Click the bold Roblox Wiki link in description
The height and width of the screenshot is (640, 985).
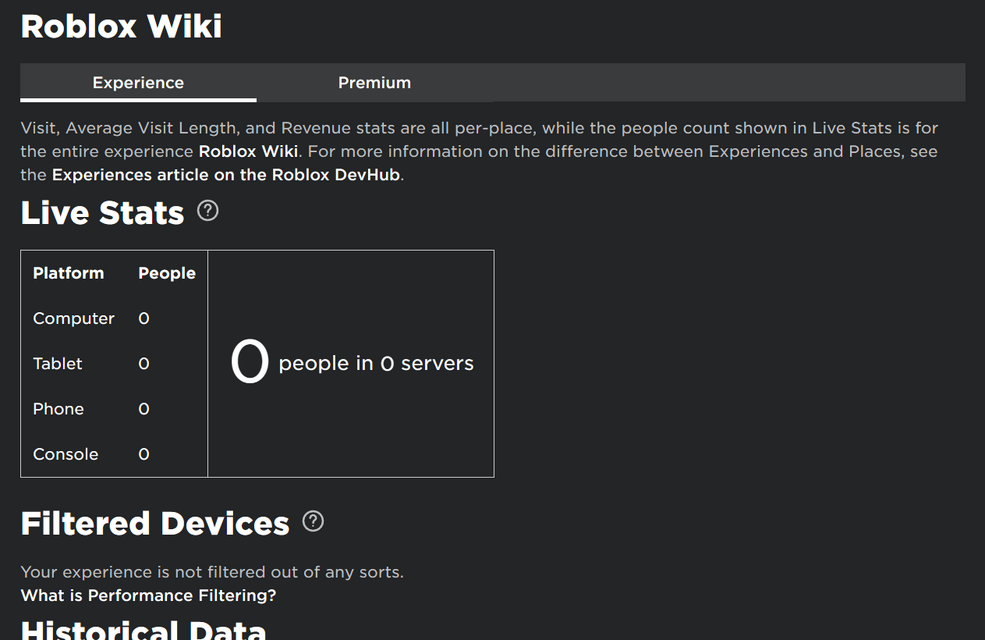[x=248, y=152]
